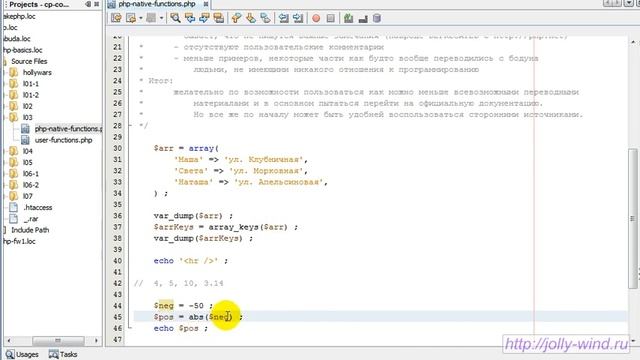This screenshot has width=640, height=360.
Task: Minimize the Projects panel icon
Action: pos(88,4)
